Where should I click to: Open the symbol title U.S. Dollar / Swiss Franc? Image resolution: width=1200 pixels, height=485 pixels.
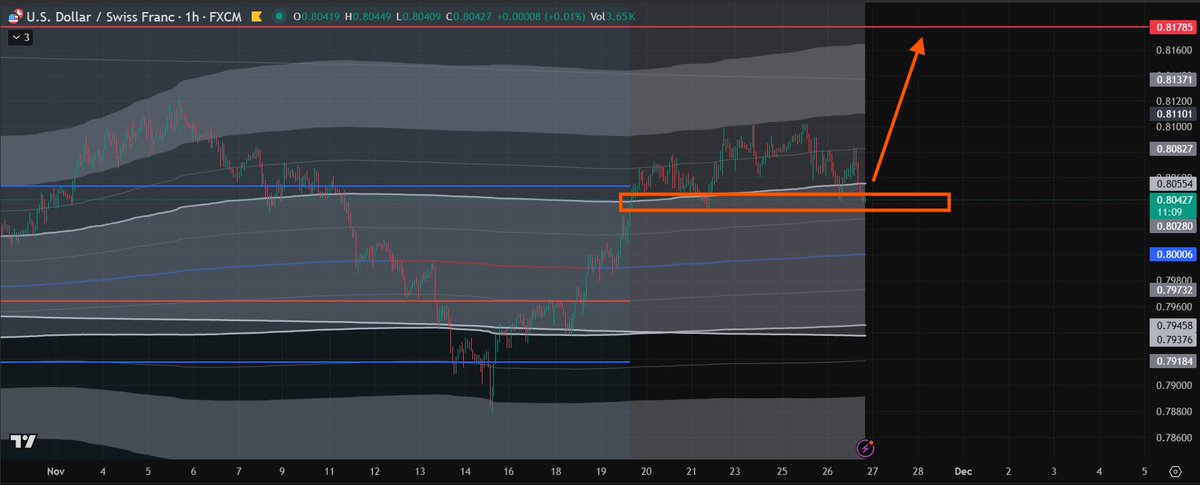click(x=98, y=17)
